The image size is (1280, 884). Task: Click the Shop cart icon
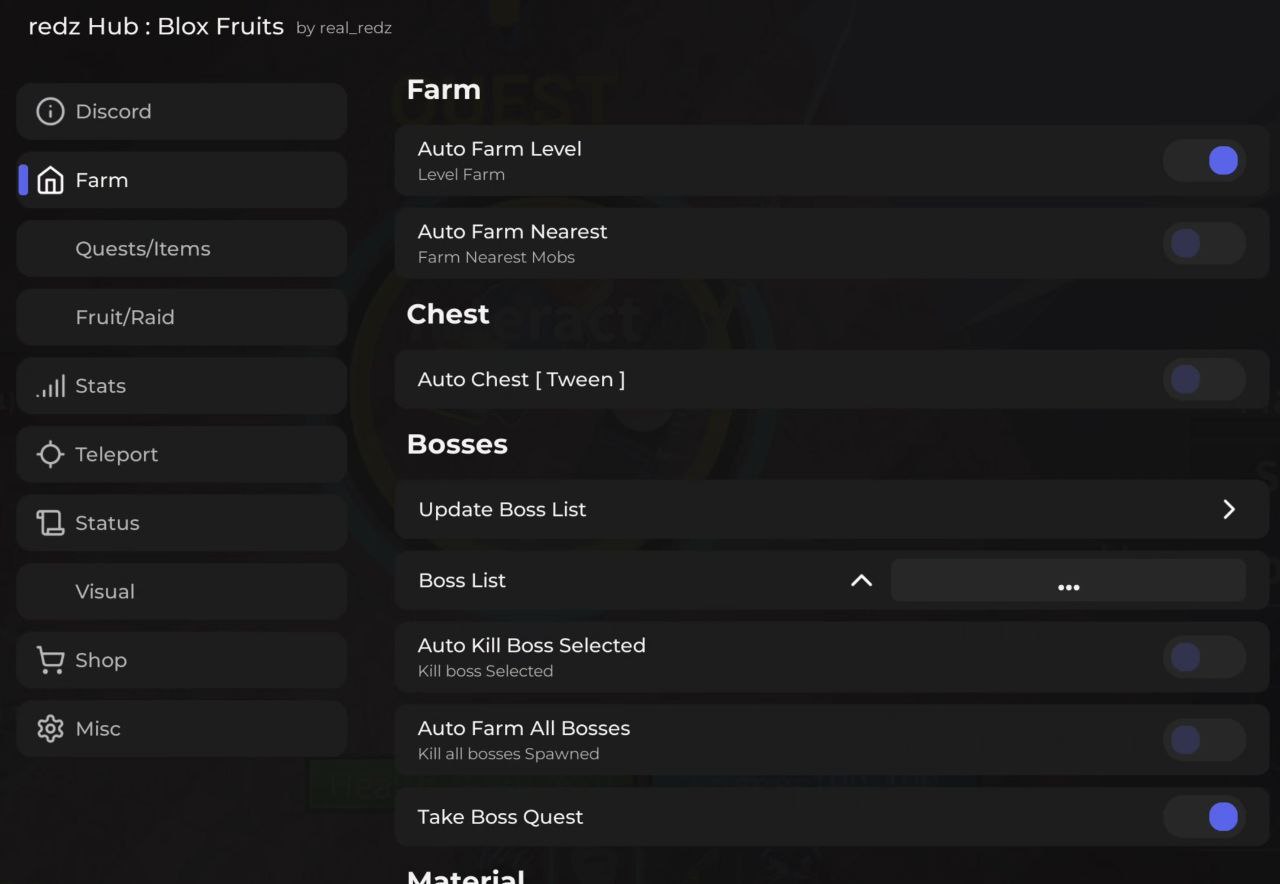point(50,660)
